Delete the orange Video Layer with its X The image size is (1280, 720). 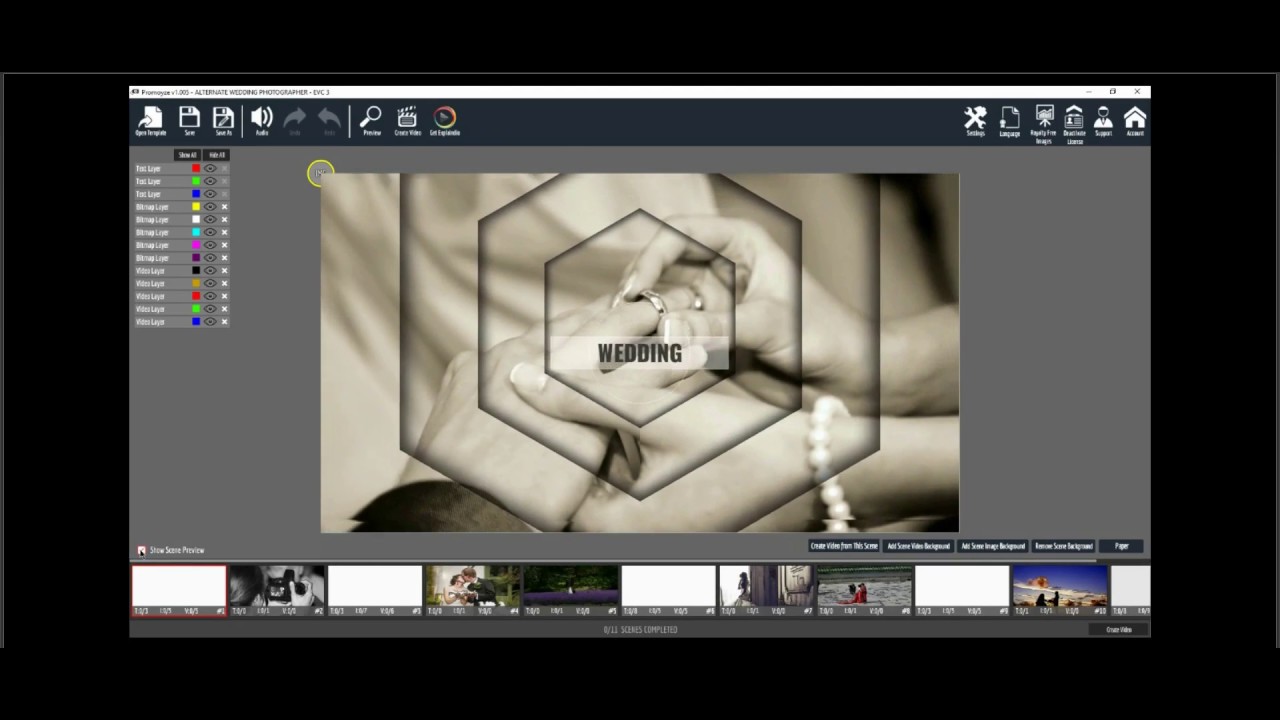pyautogui.click(x=224, y=283)
